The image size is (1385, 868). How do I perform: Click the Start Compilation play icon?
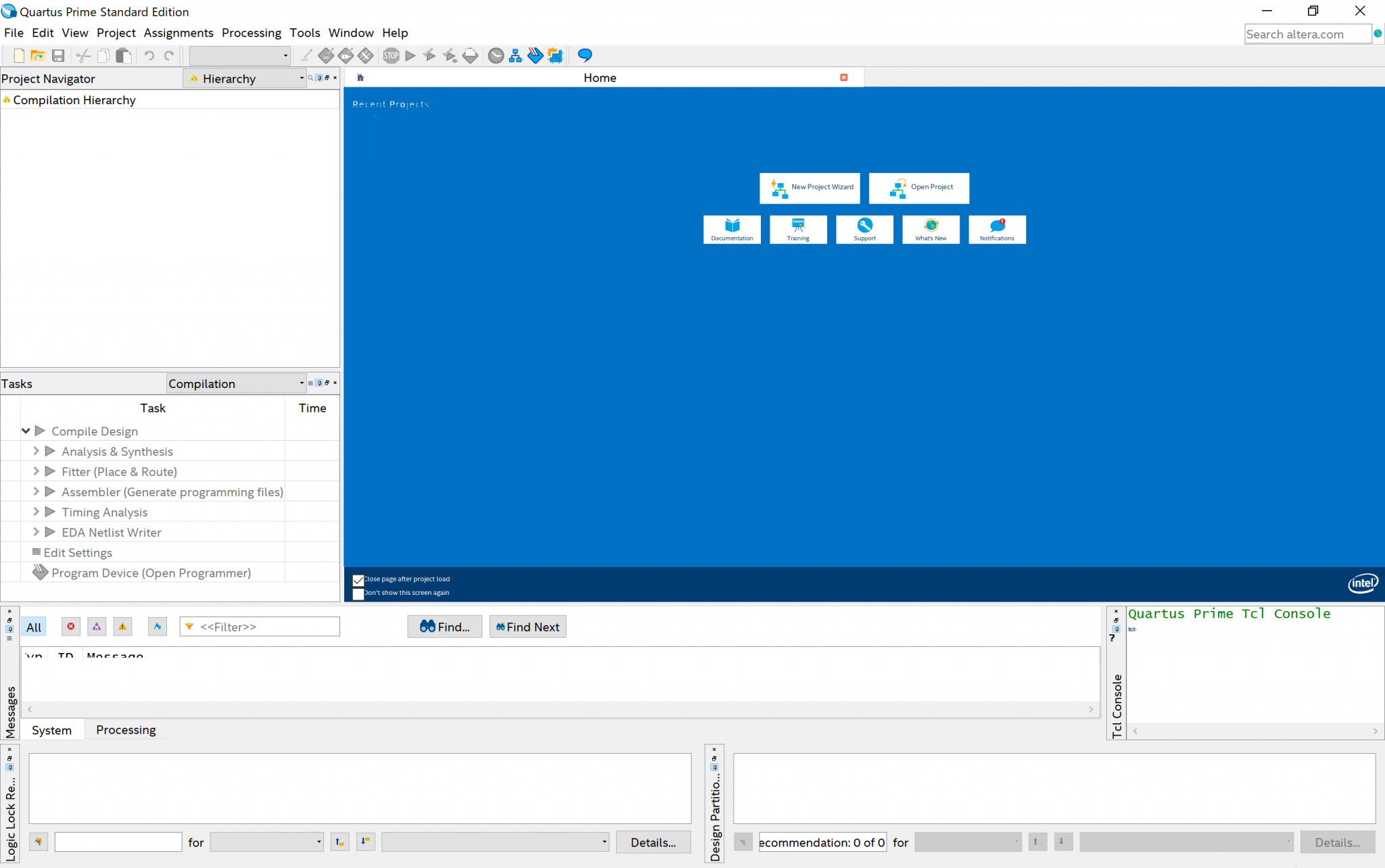(410, 55)
